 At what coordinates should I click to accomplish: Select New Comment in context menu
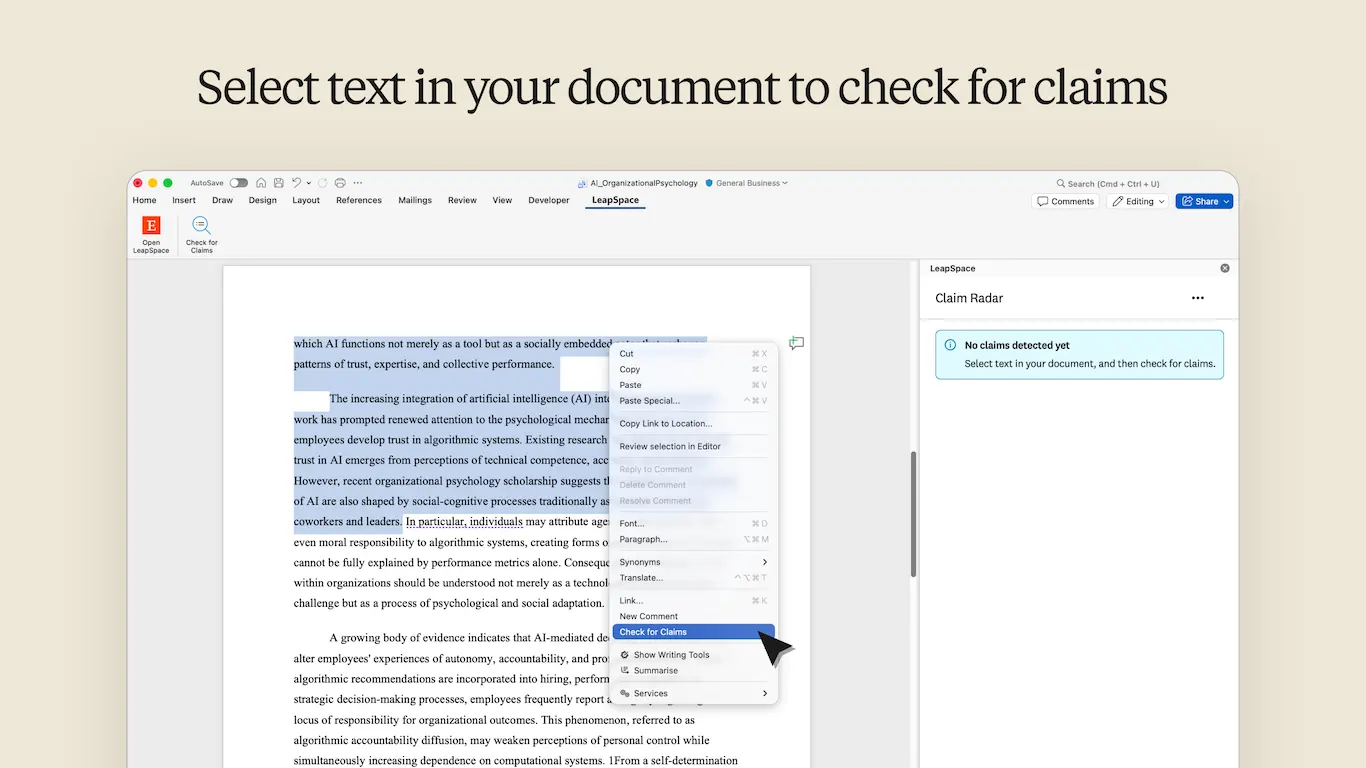coord(694,616)
